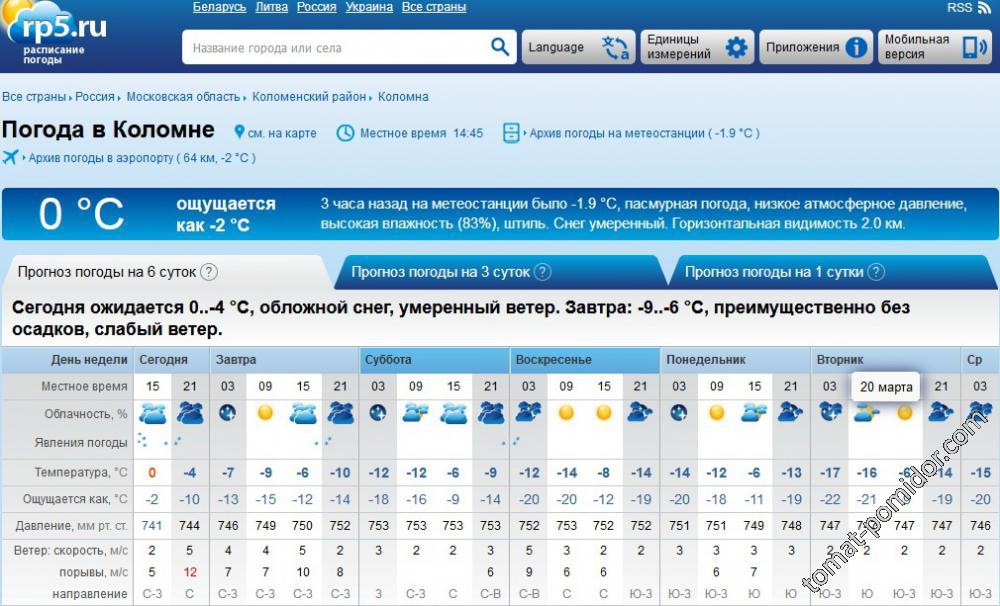This screenshot has height=606, width=1000.
Task: Click the weather station archive icon
Action: coord(511,133)
